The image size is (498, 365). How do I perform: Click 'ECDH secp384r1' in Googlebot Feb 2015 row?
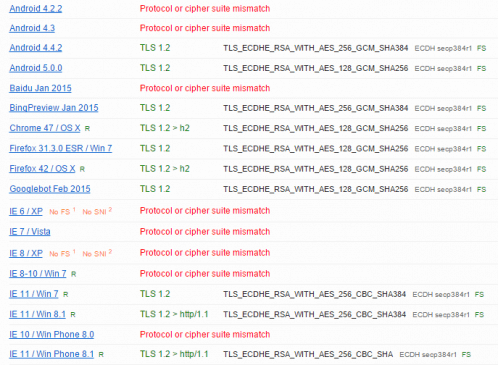(443, 190)
